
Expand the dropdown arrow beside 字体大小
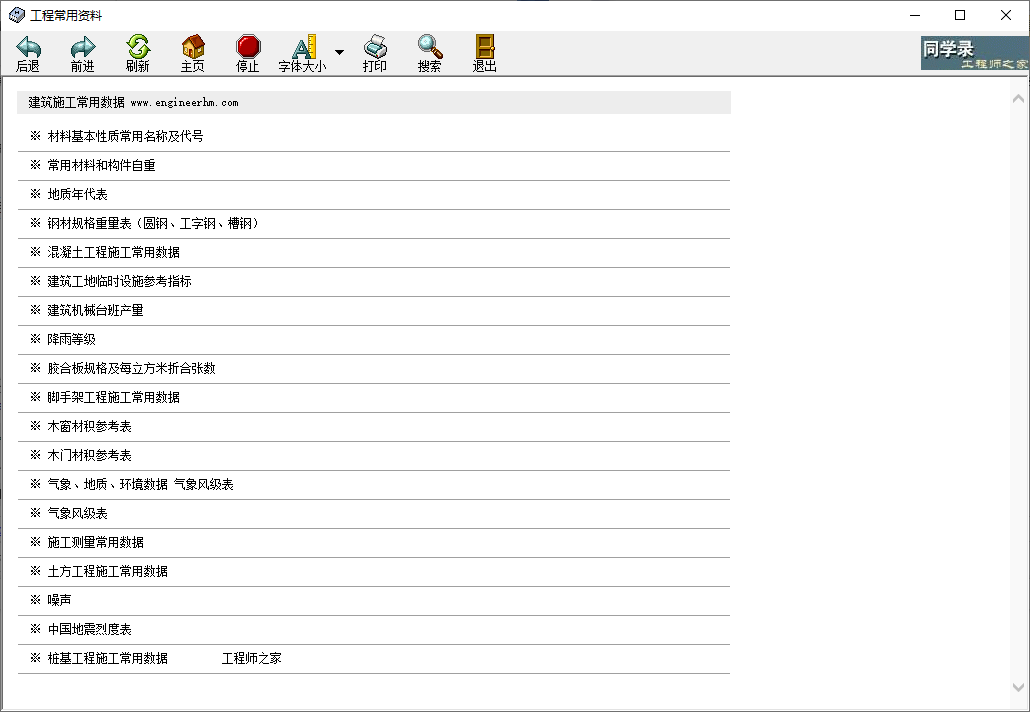(x=339, y=52)
